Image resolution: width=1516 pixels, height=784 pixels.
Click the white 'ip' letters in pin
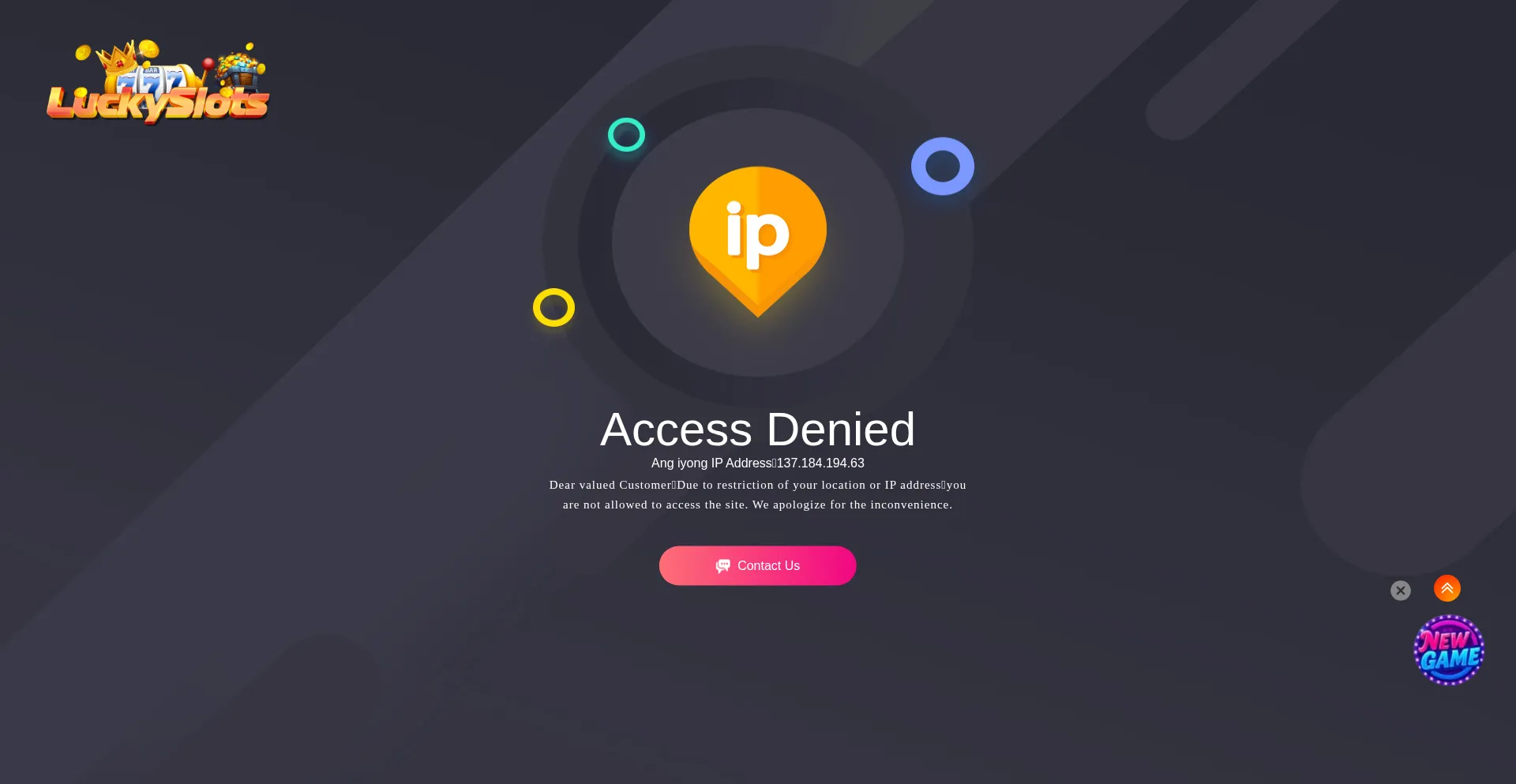[757, 234]
